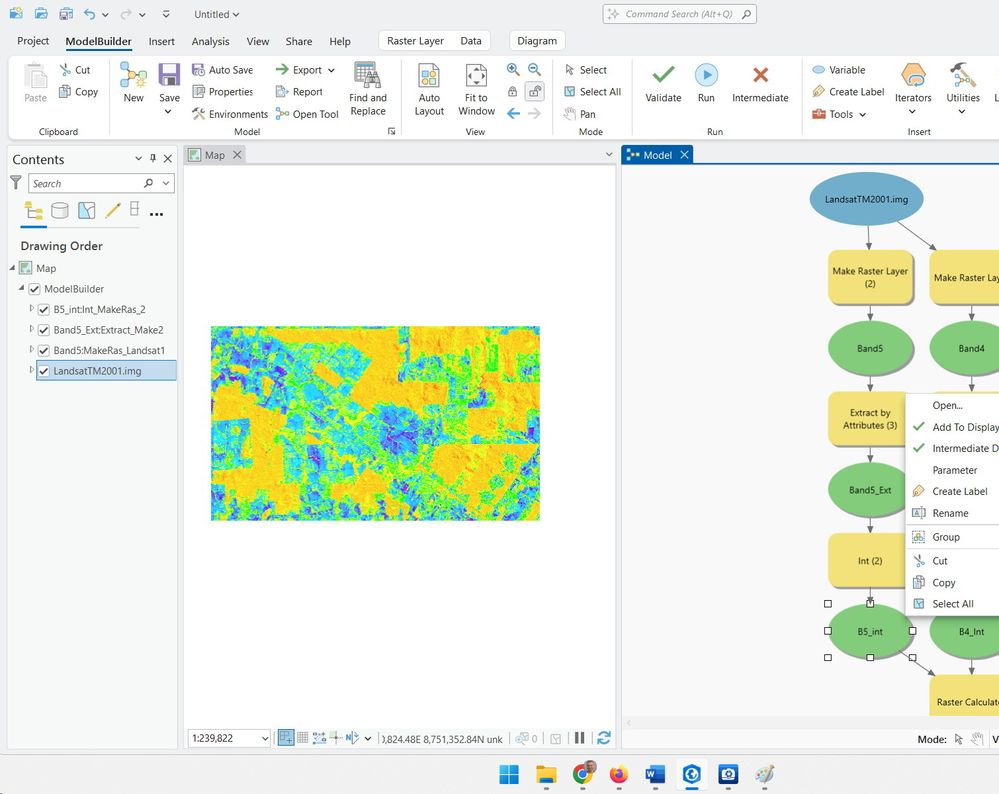Click the Save model icon
Screen dimensions: 999x794
[x=169, y=76]
